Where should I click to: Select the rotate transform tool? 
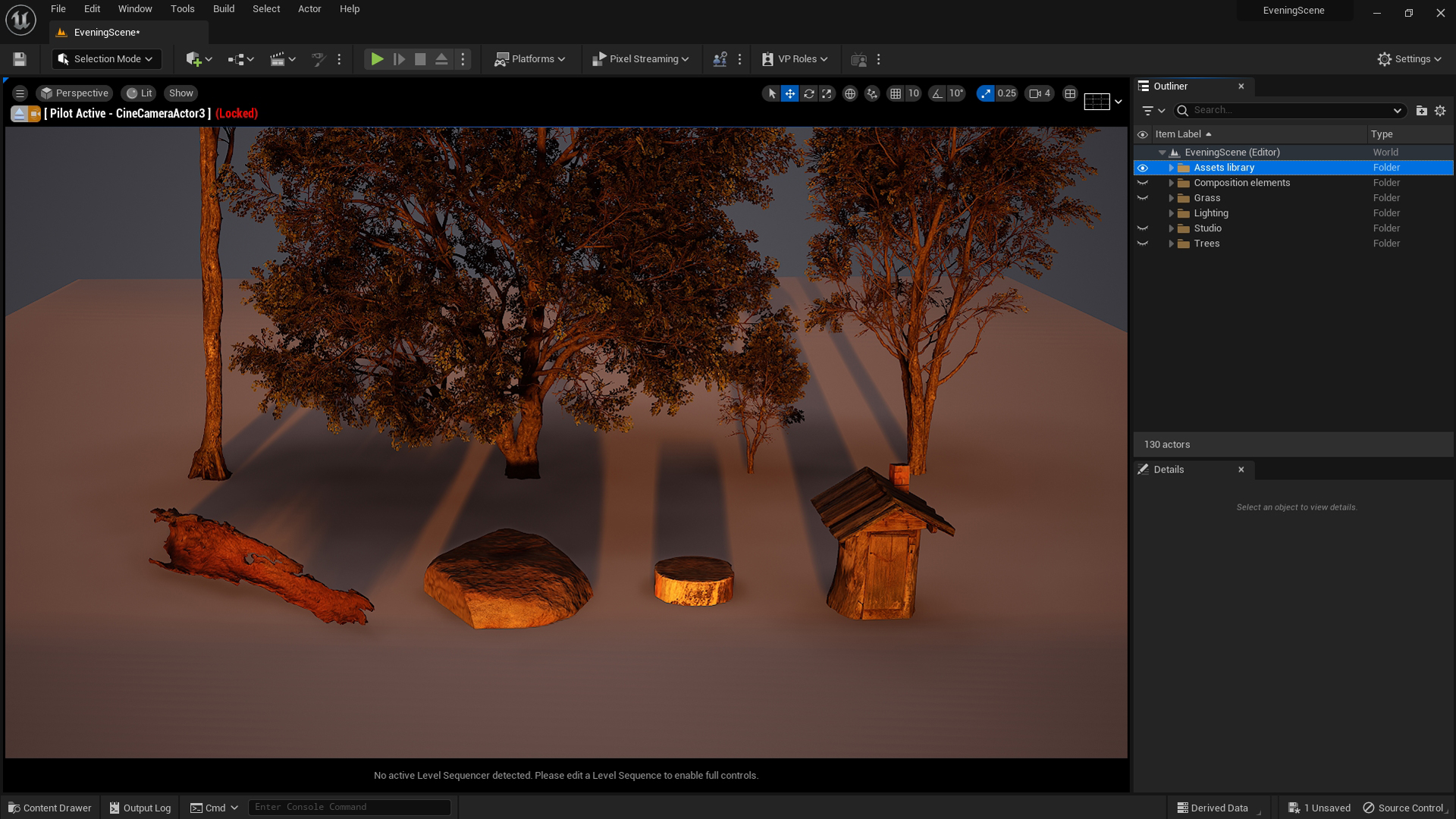(x=808, y=93)
